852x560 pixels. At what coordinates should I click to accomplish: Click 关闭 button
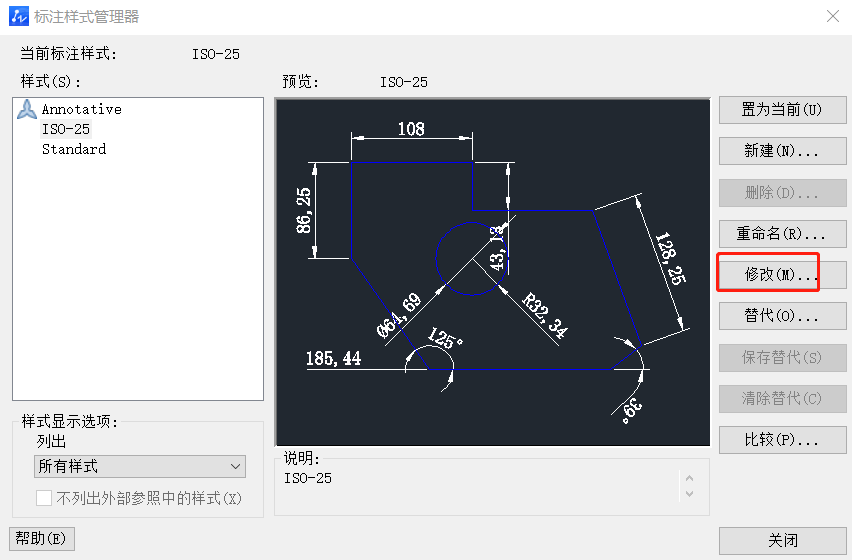[x=782, y=540]
